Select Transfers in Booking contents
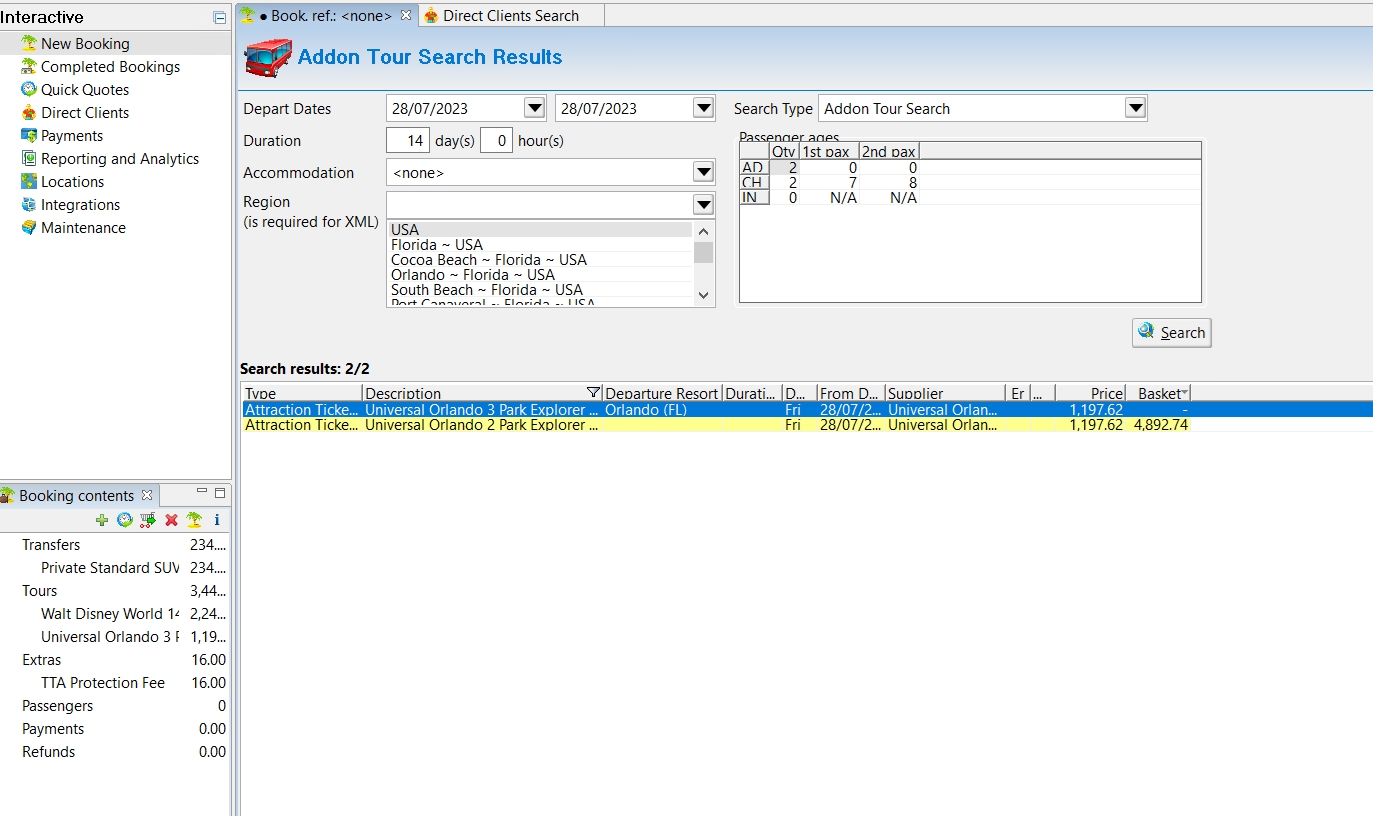Screen dimensions: 1373x816 tap(51, 545)
